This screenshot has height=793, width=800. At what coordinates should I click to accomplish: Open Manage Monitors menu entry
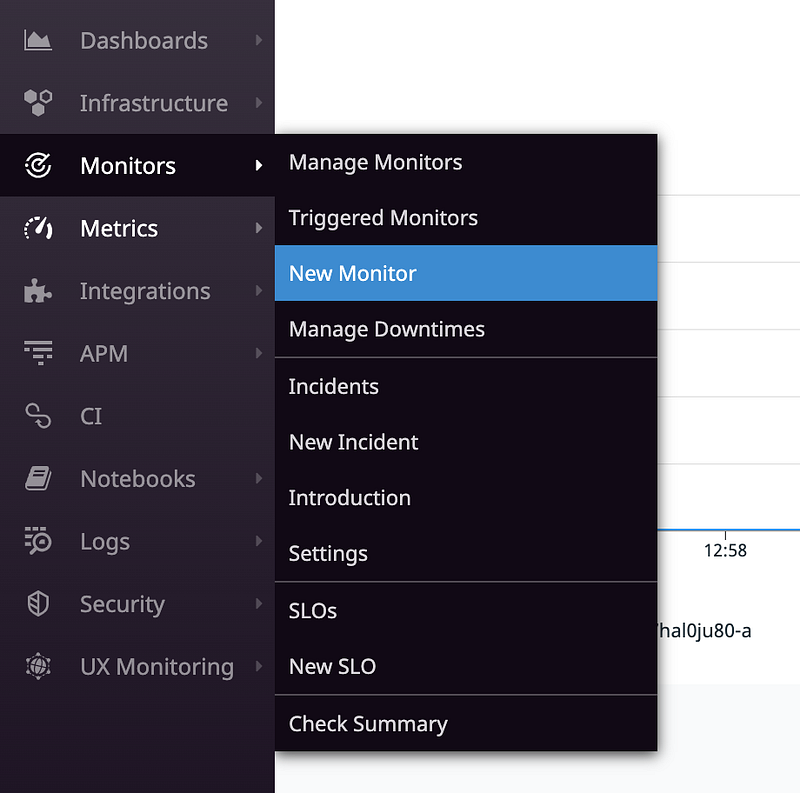pos(375,162)
